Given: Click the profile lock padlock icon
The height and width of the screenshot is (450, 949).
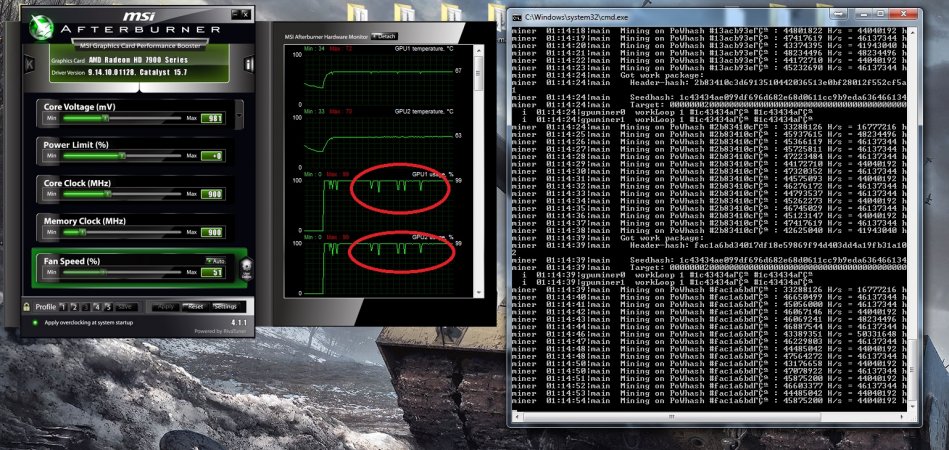Looking at the screenshot, I should [27, 307].
